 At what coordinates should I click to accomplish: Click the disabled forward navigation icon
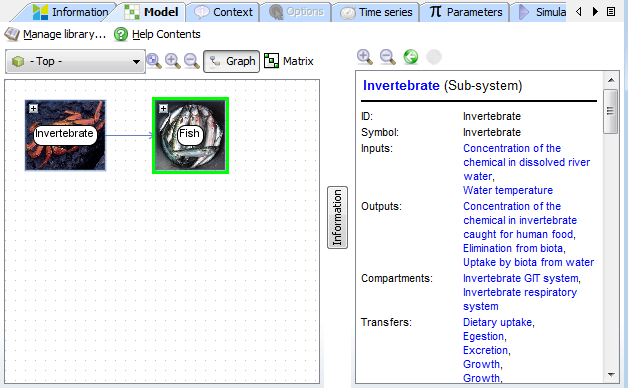pos(434,57)
